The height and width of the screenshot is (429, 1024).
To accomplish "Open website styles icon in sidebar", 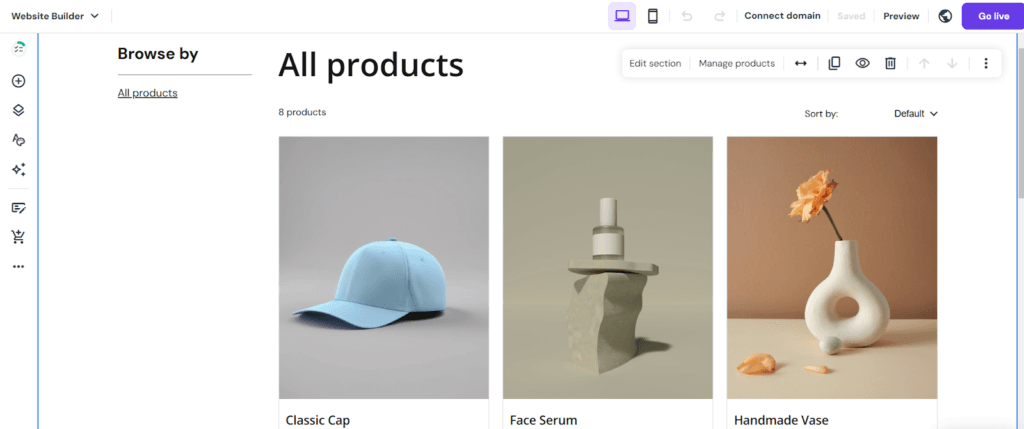I will (x=18, y=140).
